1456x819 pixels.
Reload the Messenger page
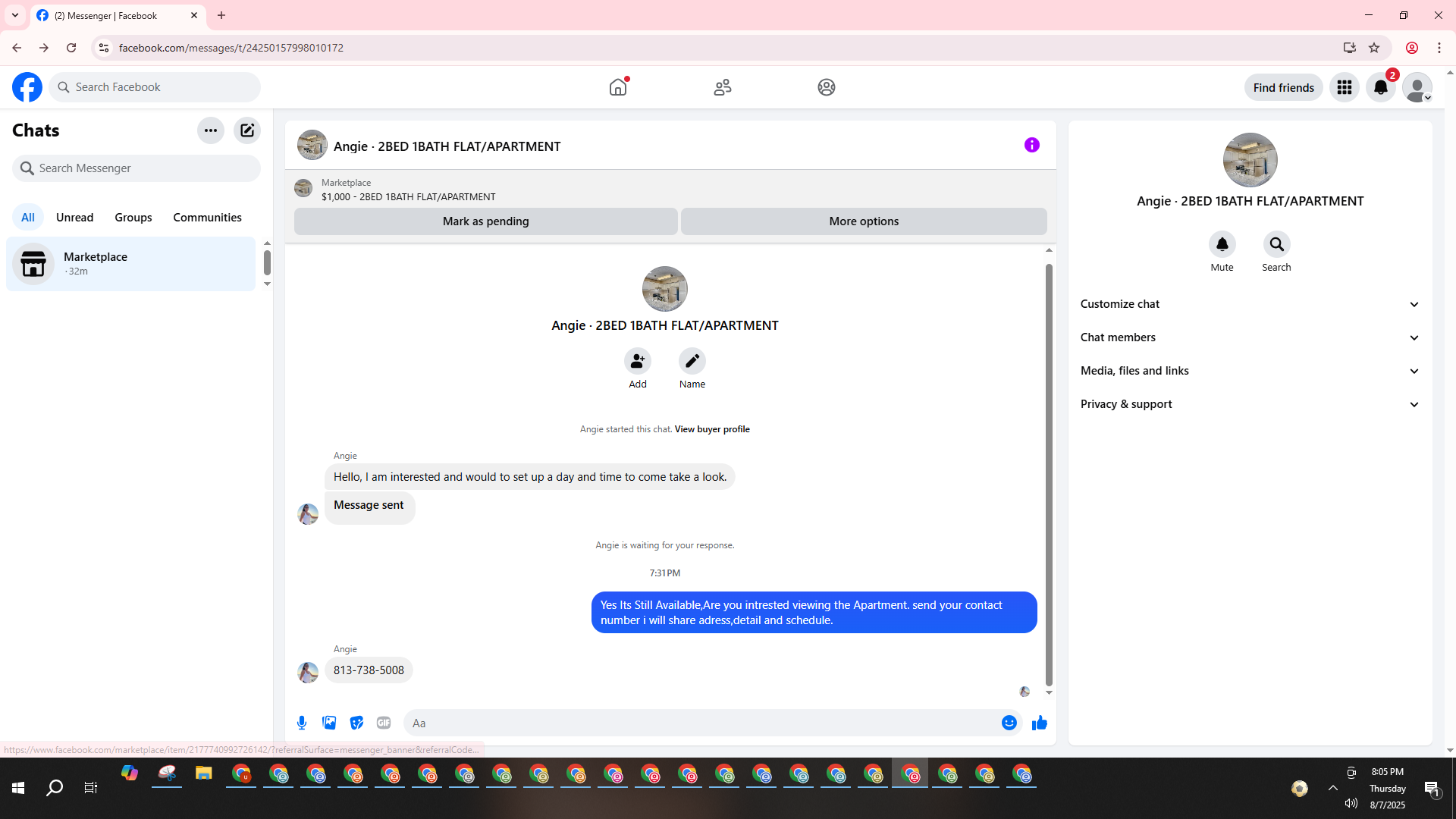[x=71, y=48]
